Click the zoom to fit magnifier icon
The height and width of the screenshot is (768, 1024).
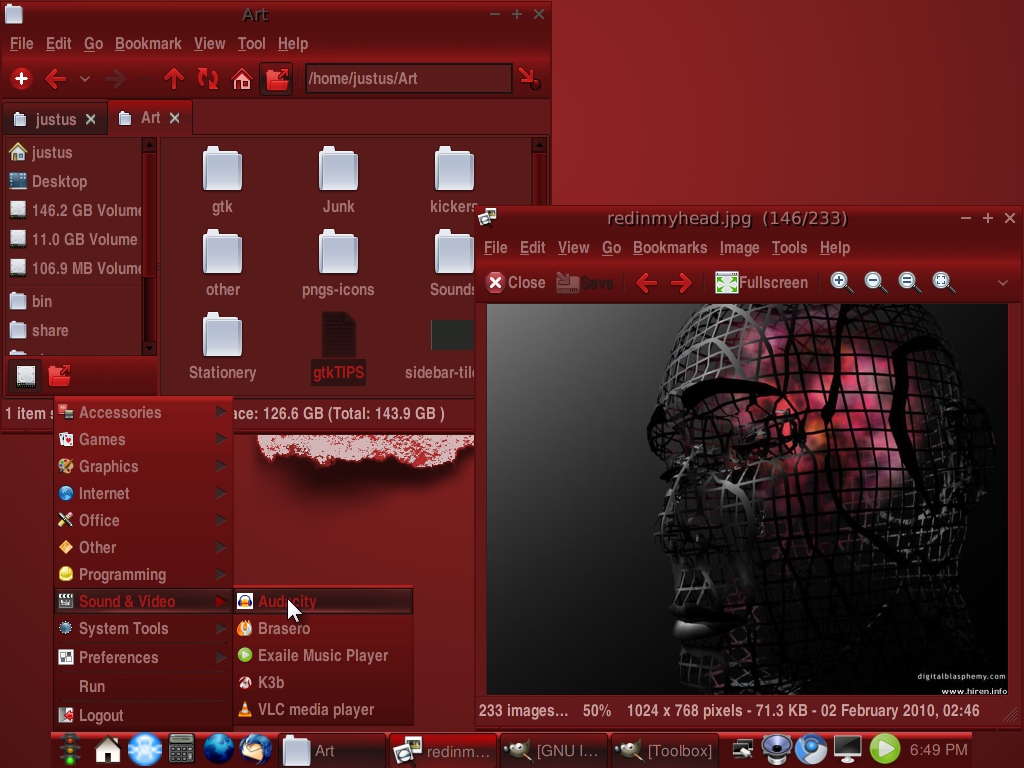coord(944,283)
